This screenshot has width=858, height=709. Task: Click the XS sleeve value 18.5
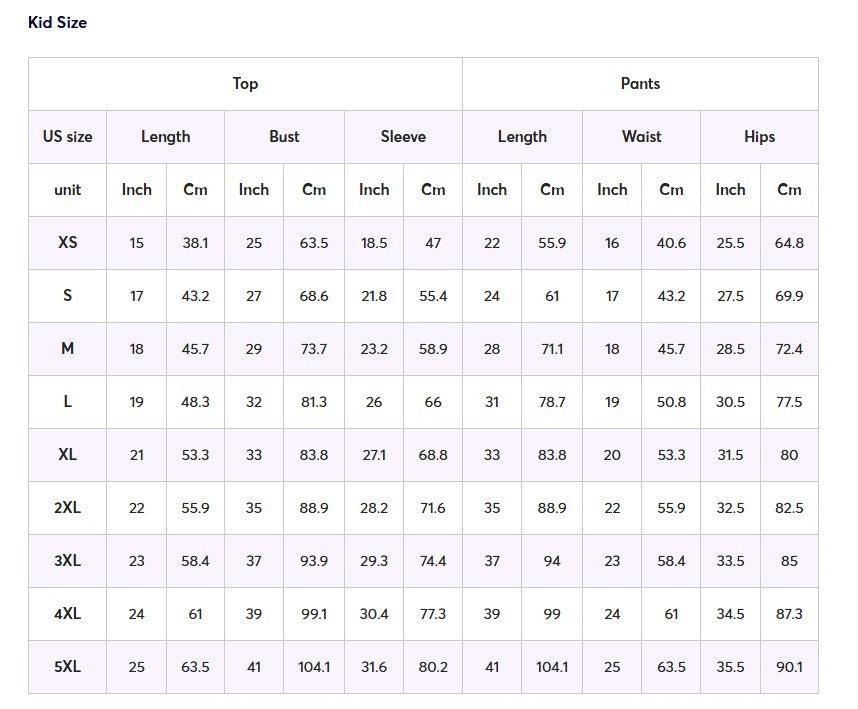click(x=374, y=243)
